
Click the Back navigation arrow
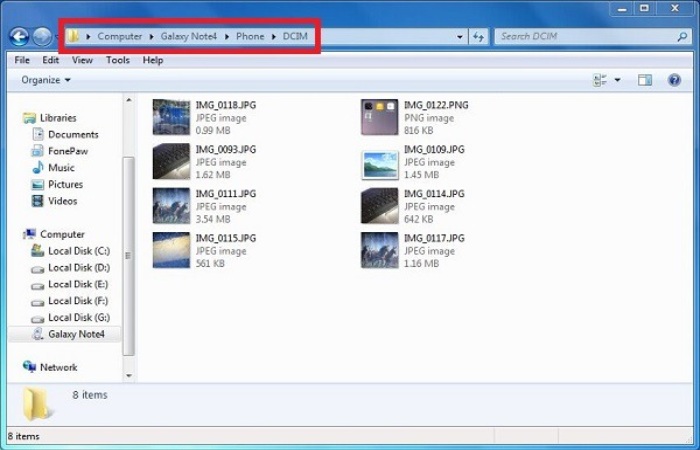[x=19, y=37]
